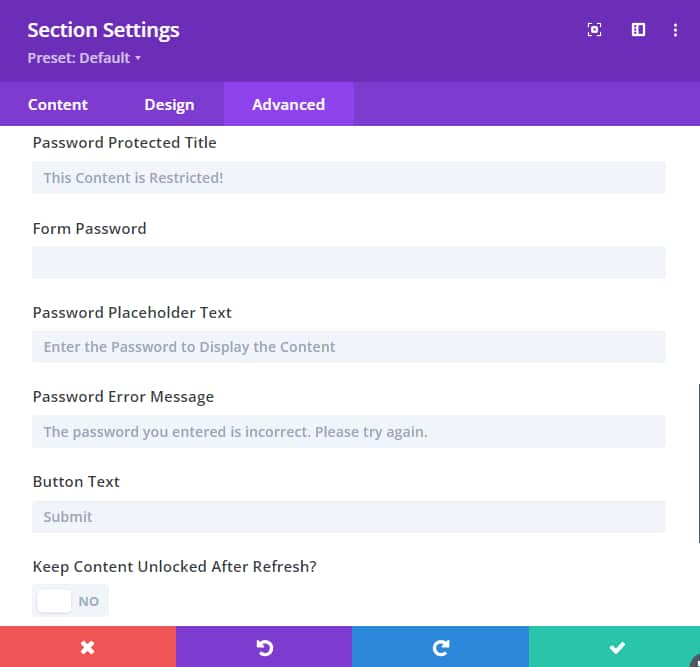Viewport: 700px width, 667px height.
Task: Save changes with the green checkmark
Action: pyautogui.click(x=616, y=647)
